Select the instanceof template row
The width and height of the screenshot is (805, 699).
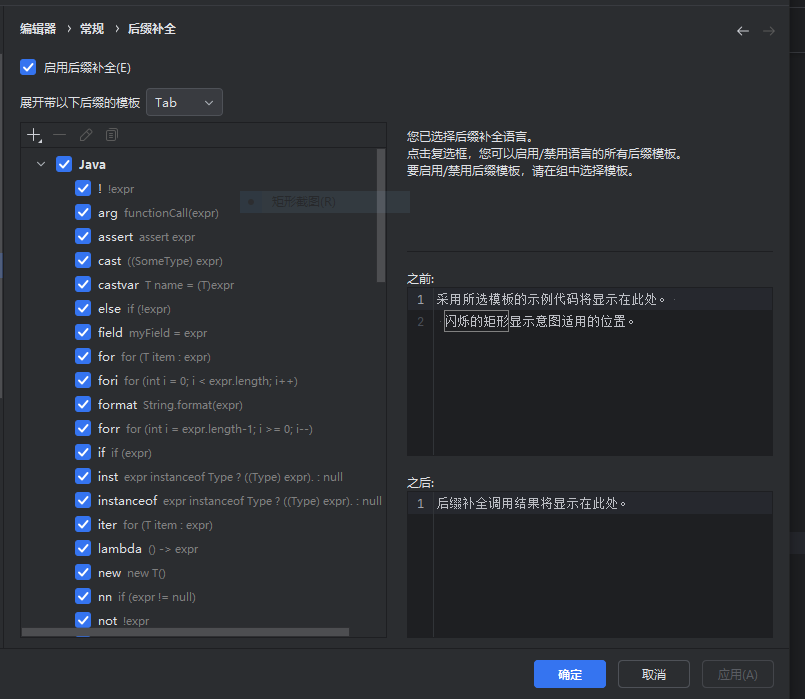coord(203,500)
